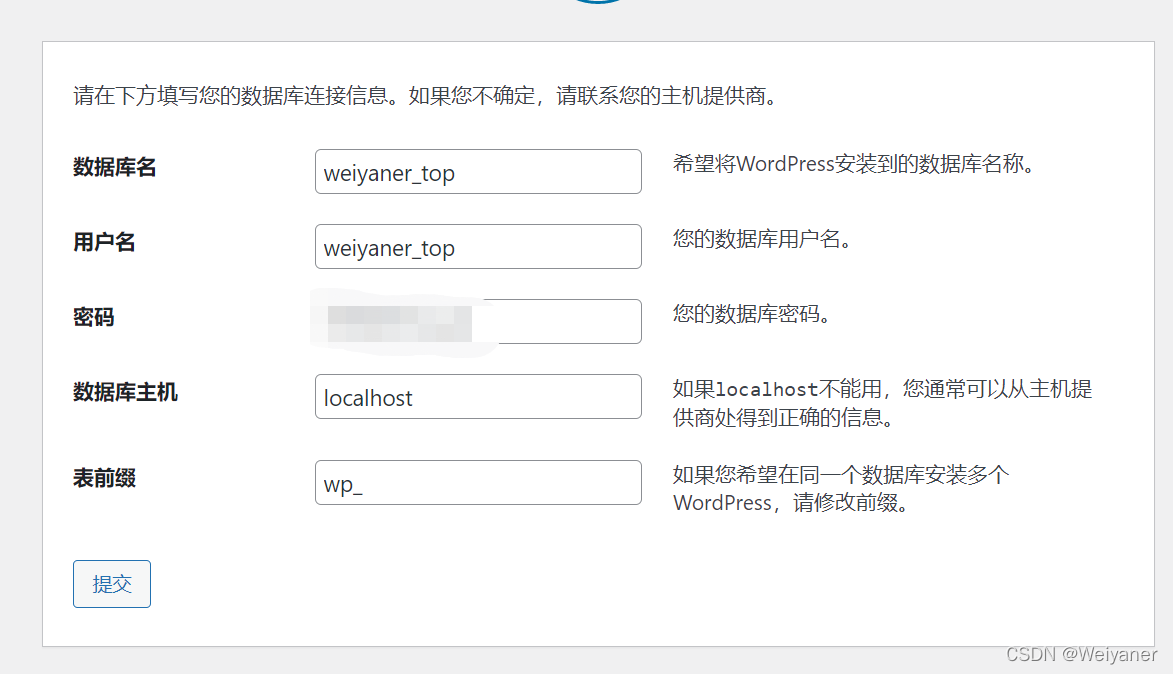The height and width of the screenshot is (674, 1173).
Task: Click the 数据库名 label
Action: tap(114, 167)
